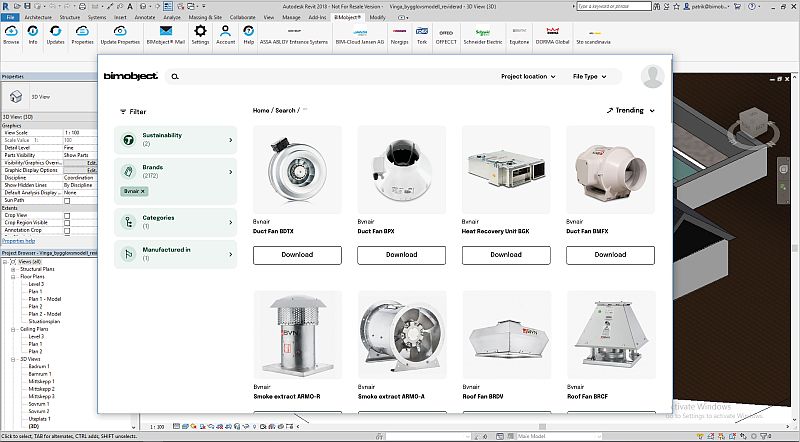Image resolution: width=800 pixels, height=442 pixels.
Task: Select Mittskepp 2 in 3D Views
Action: tap(41, 389)
